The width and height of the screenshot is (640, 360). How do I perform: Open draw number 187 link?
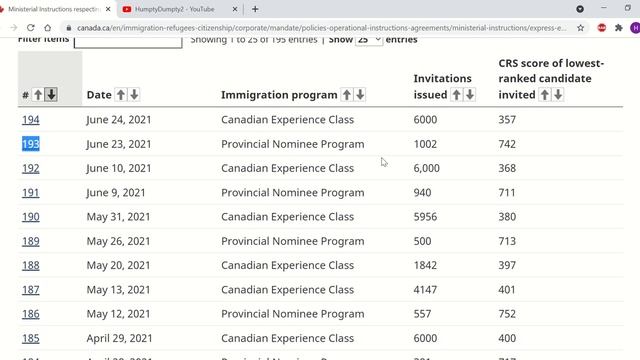[x=31, y=290]
